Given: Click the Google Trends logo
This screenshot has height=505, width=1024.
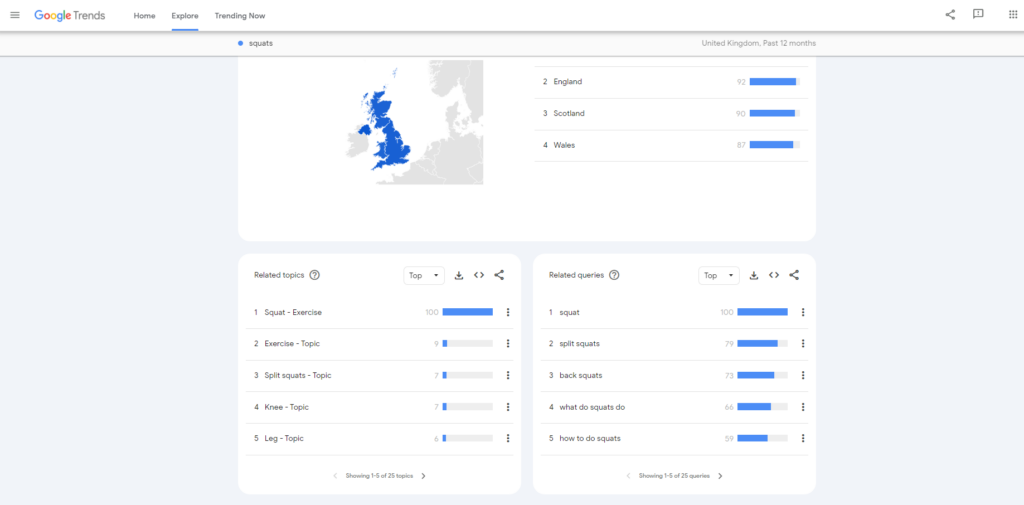Looking at the screenshot, I should 69,15.
